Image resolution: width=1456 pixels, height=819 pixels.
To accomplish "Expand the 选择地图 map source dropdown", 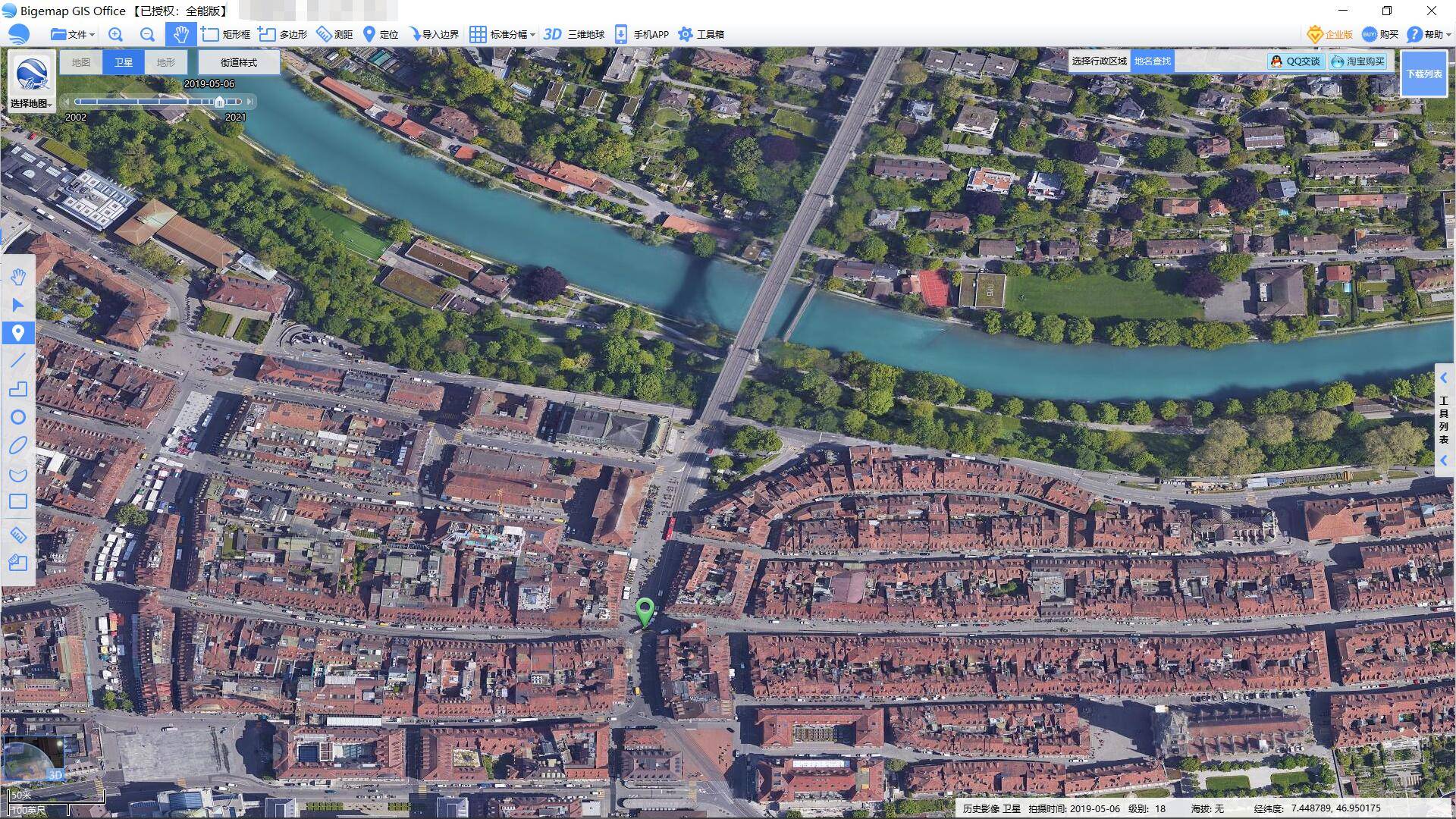I will pos(31,104).
